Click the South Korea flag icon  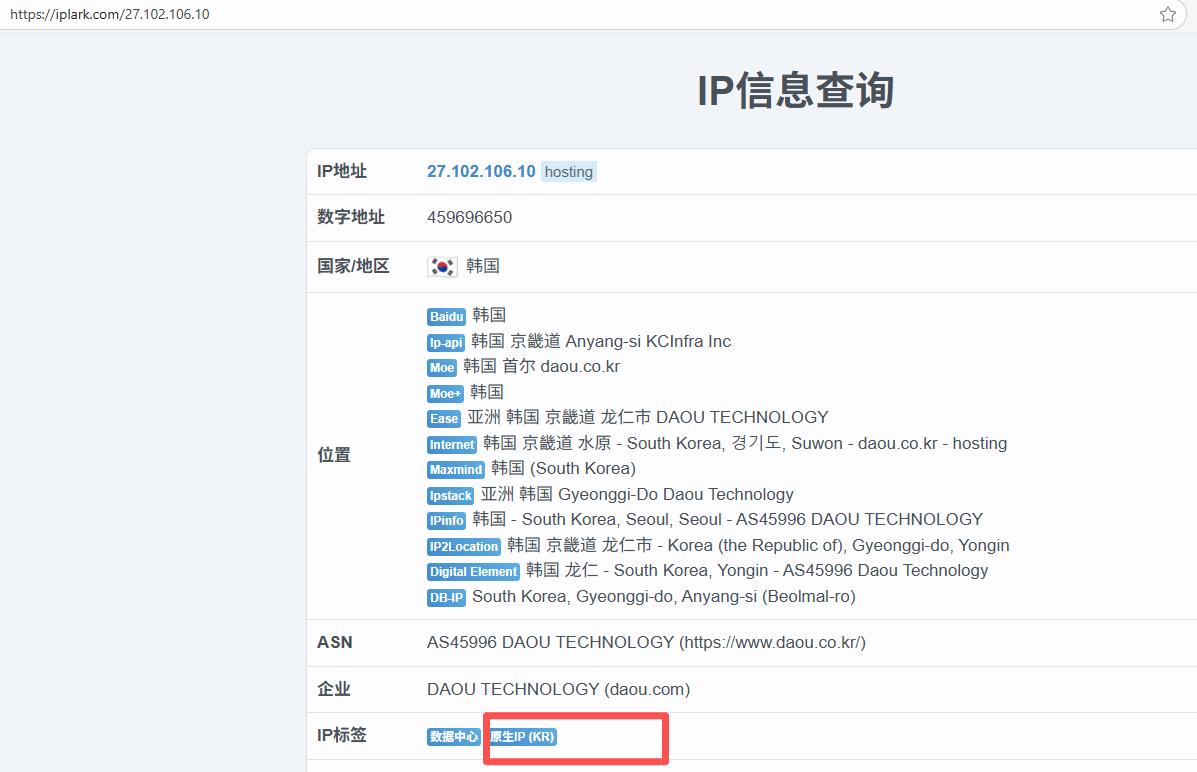click(x=442, y=266)
